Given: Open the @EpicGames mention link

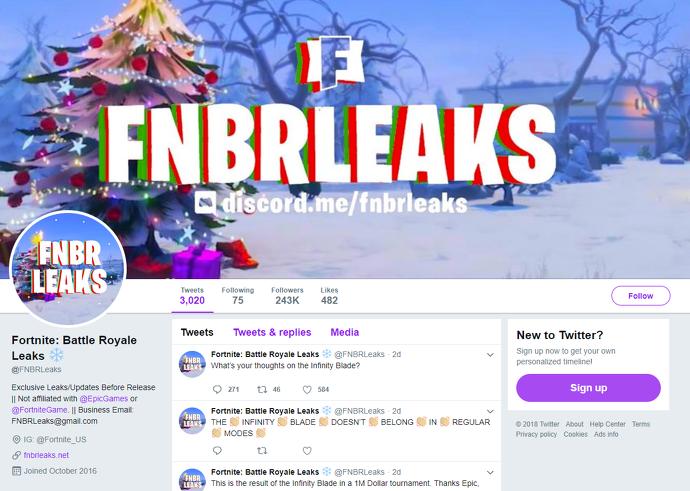Looking at the screenshot, I should [103, 399].
